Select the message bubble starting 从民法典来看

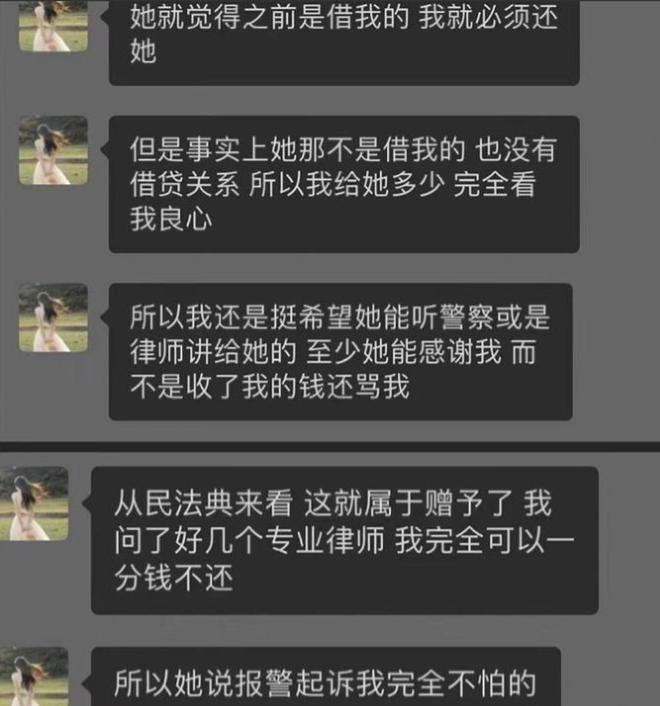coord(345,540)
